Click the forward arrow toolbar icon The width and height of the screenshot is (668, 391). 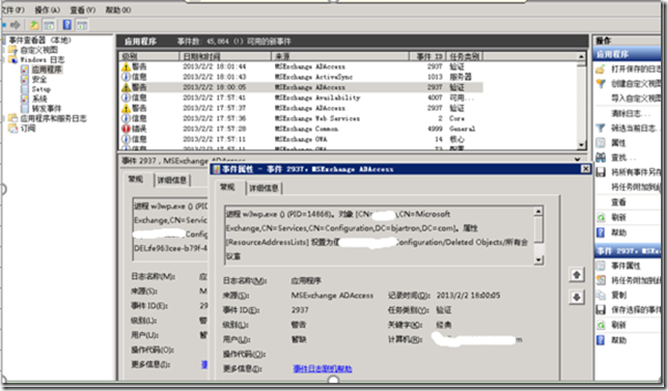click(15, 25)
